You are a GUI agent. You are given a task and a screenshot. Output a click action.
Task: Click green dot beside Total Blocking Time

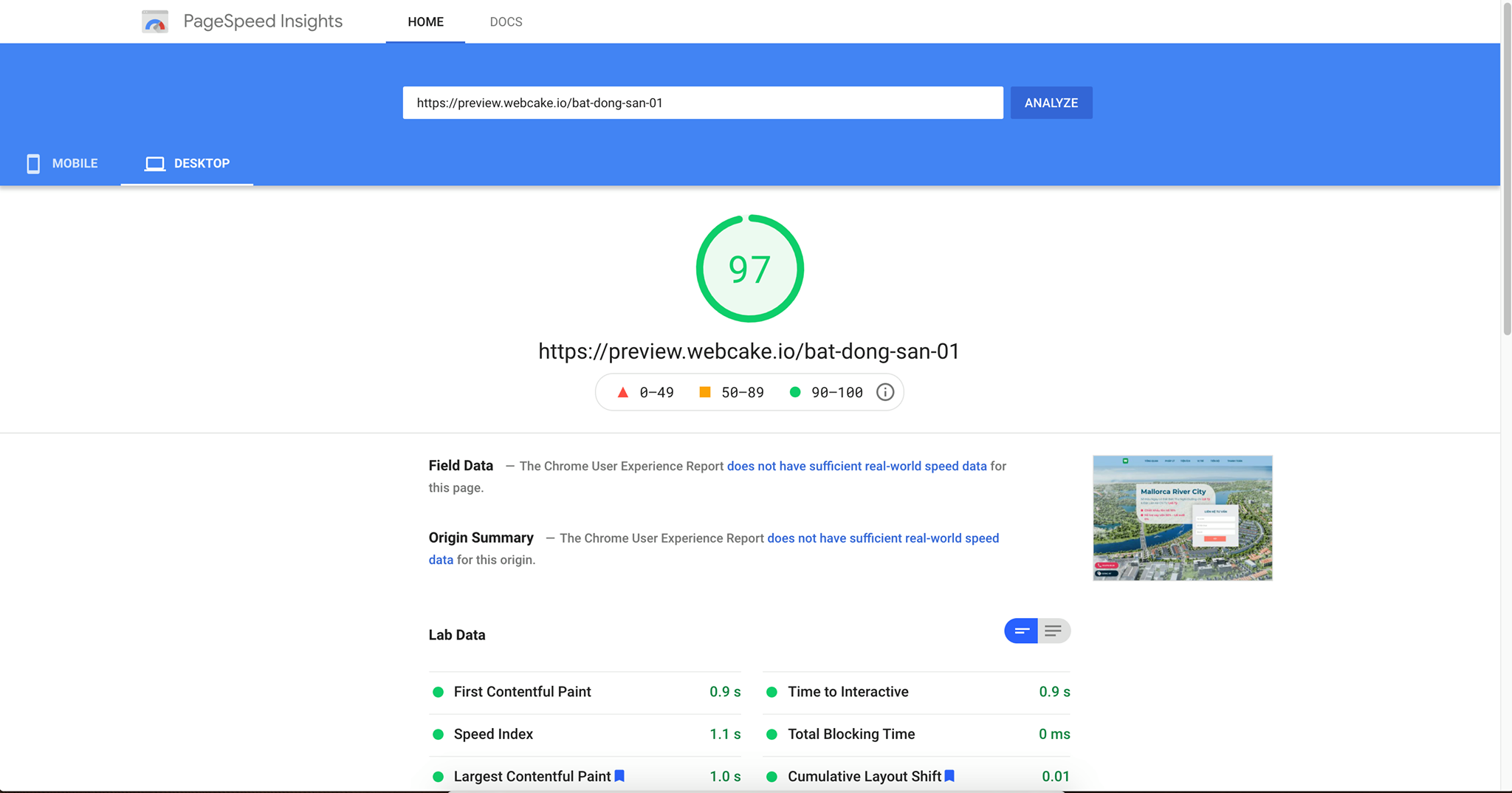tap(772, 735)
